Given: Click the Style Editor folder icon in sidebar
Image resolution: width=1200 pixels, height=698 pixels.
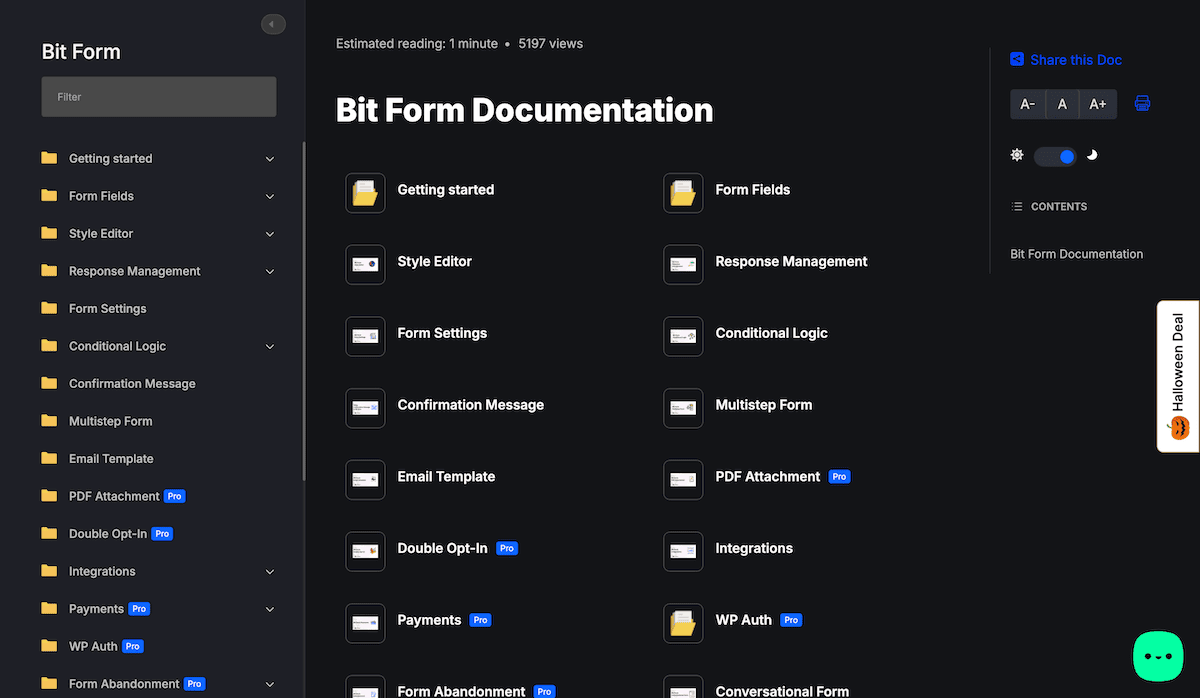Looking at the screenshot, I should [x=49, y=233].
